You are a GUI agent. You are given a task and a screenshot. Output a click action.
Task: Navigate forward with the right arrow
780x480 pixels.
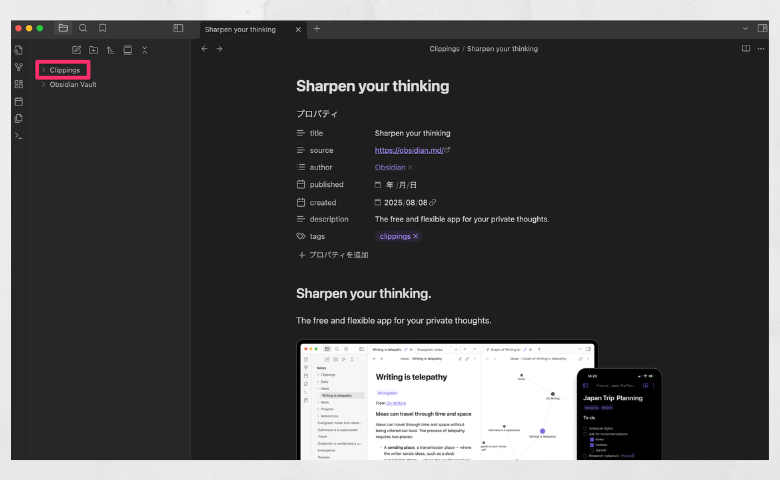click(x=219, y=49)
